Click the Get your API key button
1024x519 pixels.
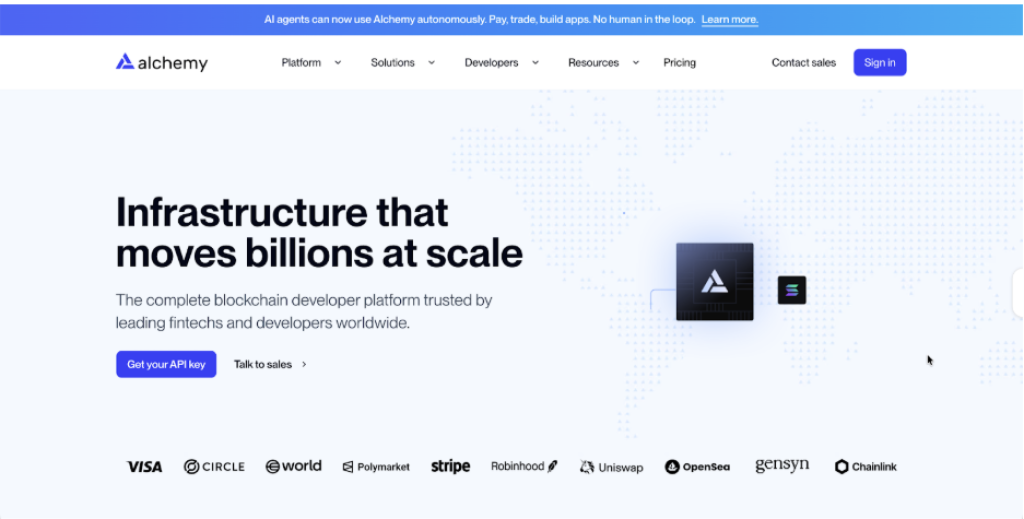coord(166,364)
